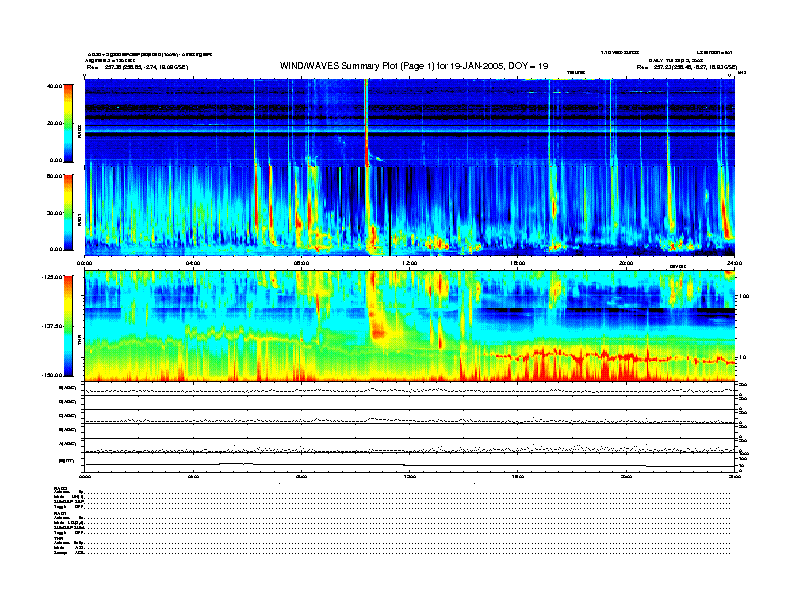Screen dimensions: 792x612
Task: Click the 20.00 label on RAD2 scale
Action: (54, 123)
